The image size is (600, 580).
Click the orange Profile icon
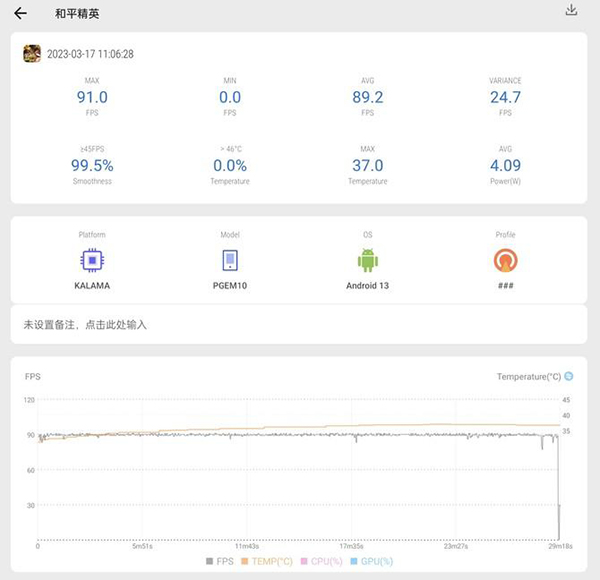tap(505, 261)
